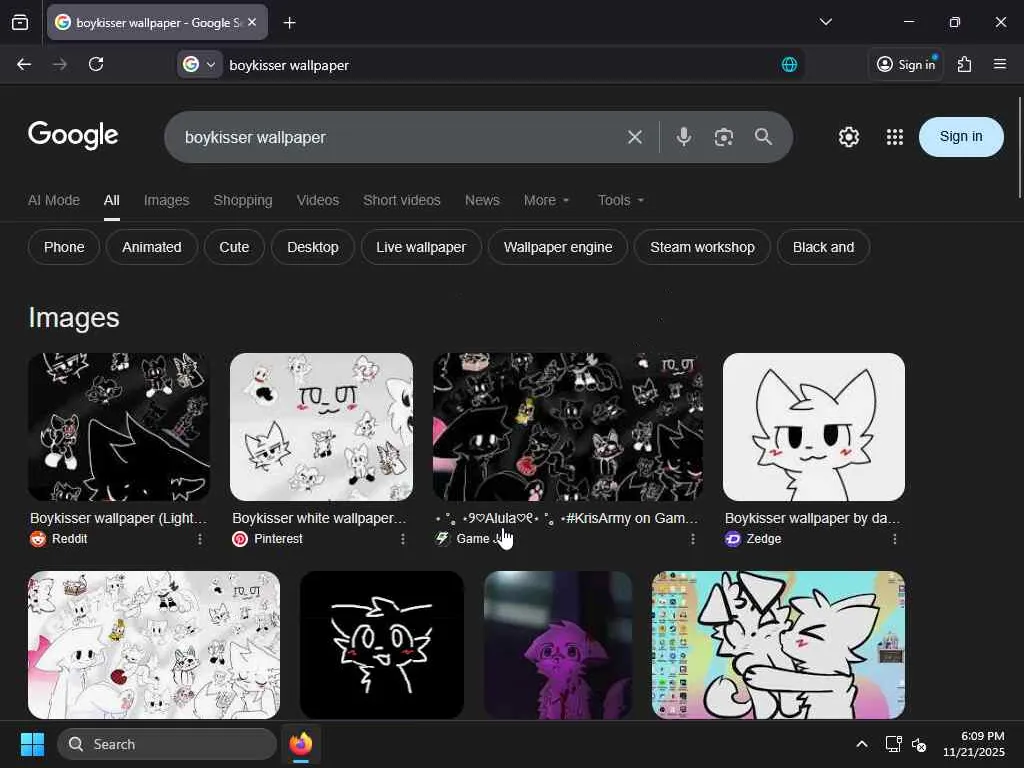This screenshot has width=1024, height=768.
Task: Switch to the Images tab
Action: point(167,200)
